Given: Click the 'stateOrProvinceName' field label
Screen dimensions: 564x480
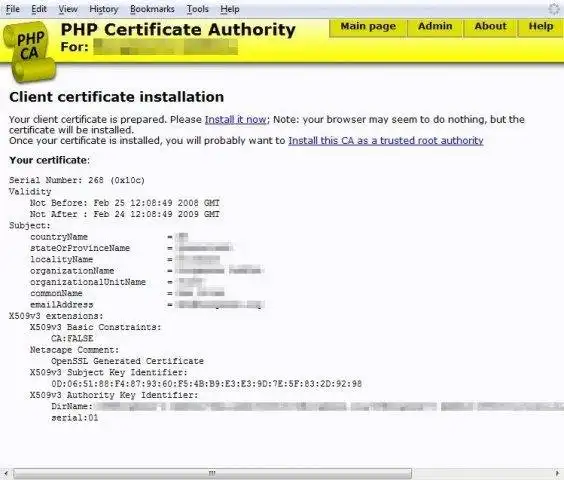Looking at the screenshot, I should point(80,248).
